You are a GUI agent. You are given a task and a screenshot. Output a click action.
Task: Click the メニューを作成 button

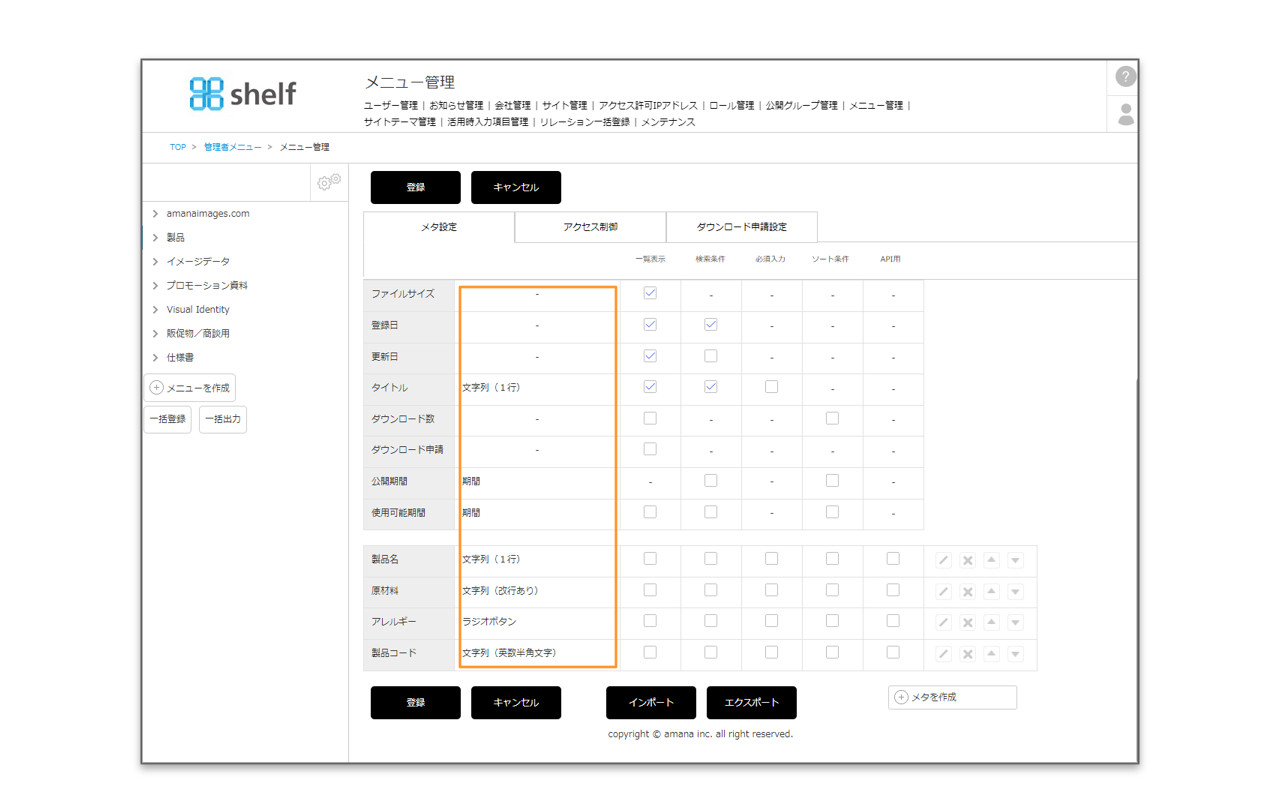click(190, 388)
